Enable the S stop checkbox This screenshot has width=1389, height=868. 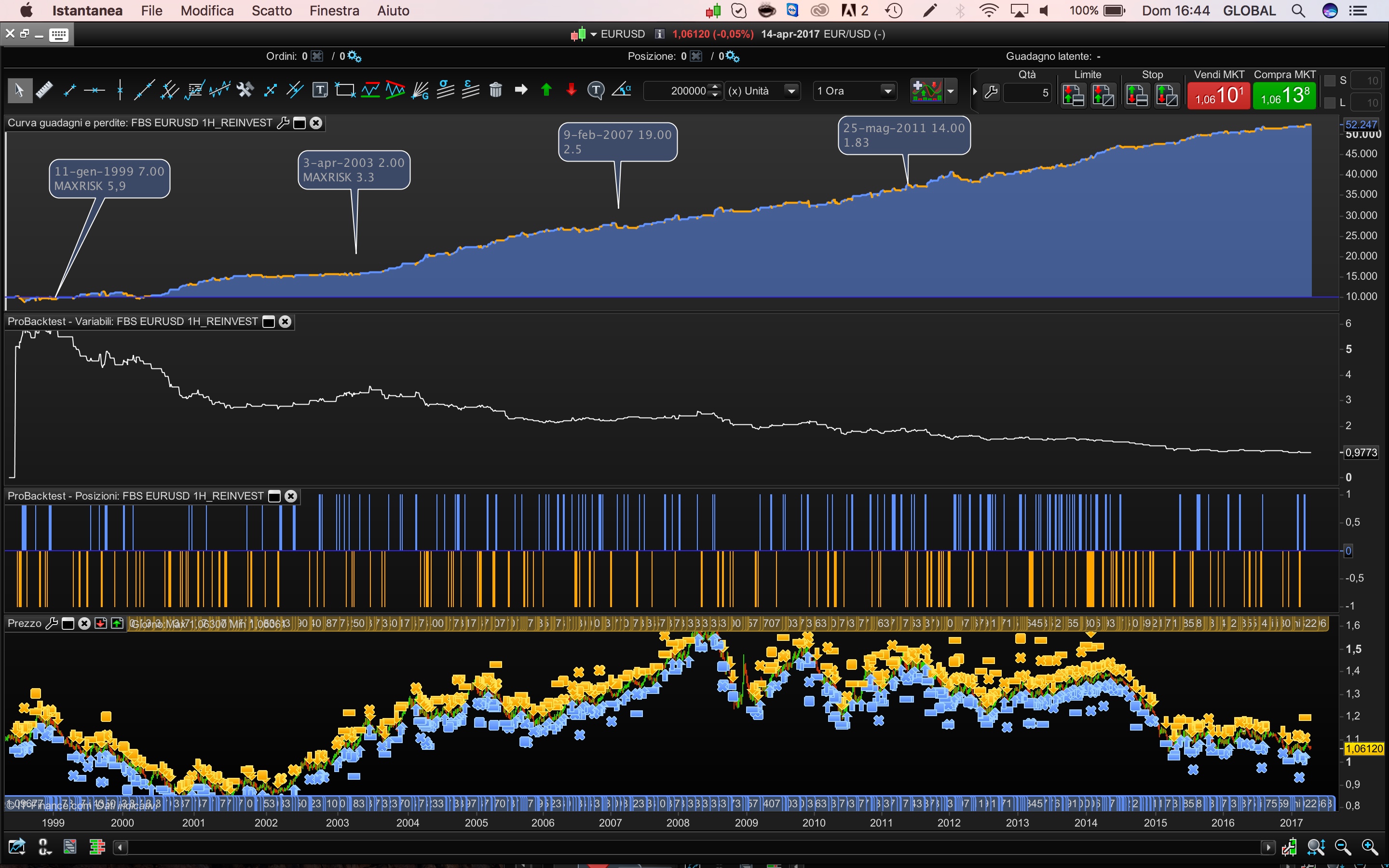coord(1329,81)
